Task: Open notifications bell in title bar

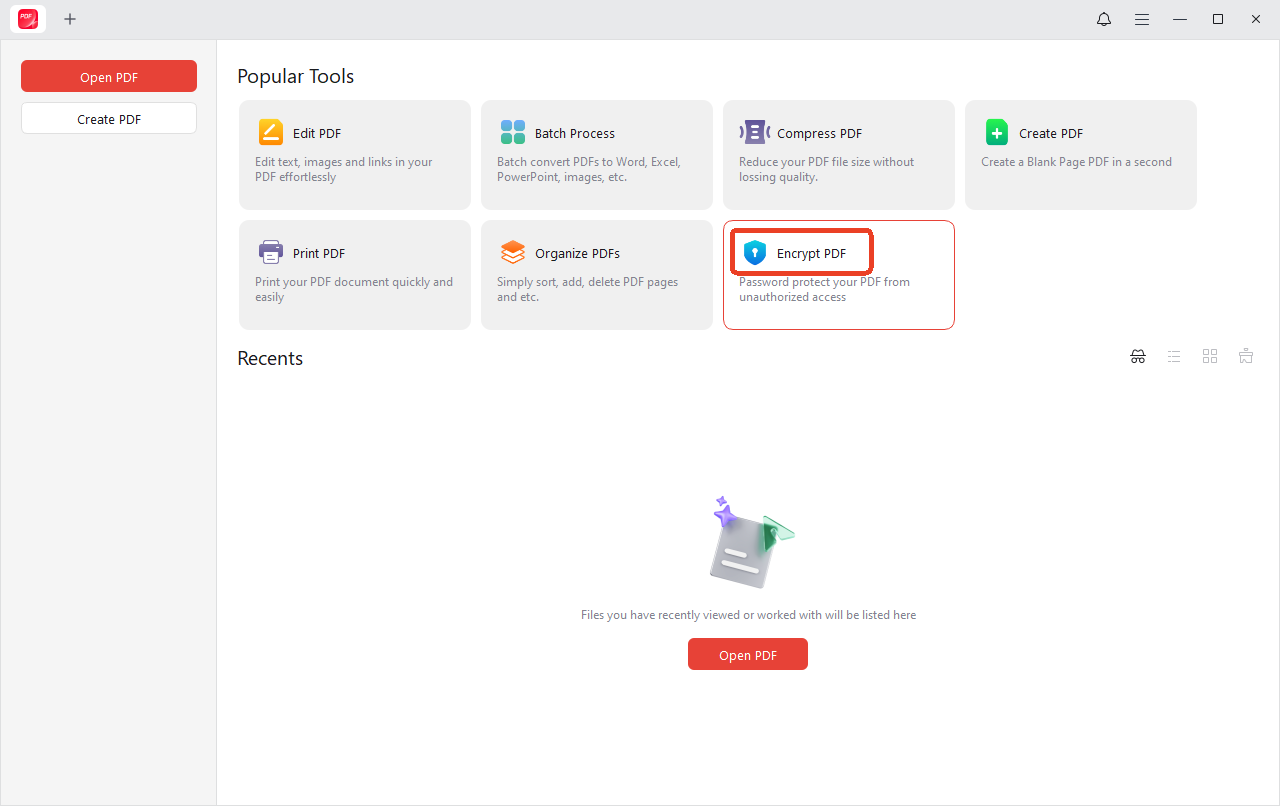Action: tap(1104, 19)
